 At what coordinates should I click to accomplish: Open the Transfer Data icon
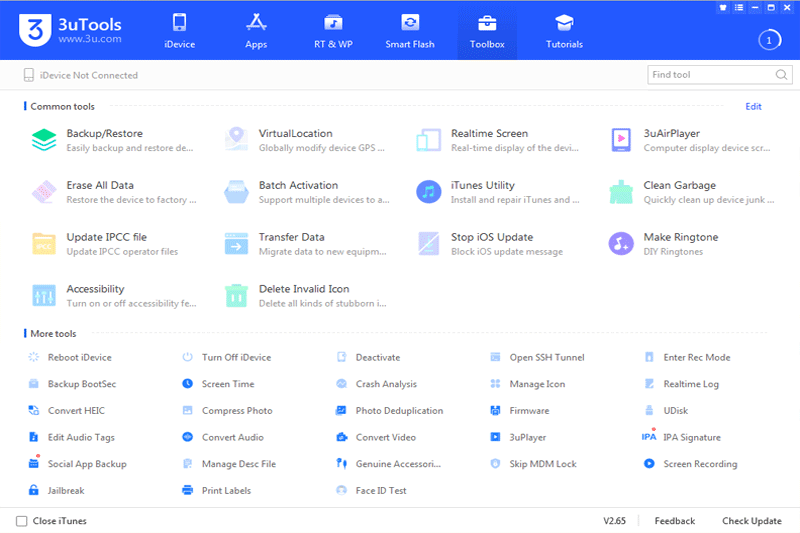[236, 244]
